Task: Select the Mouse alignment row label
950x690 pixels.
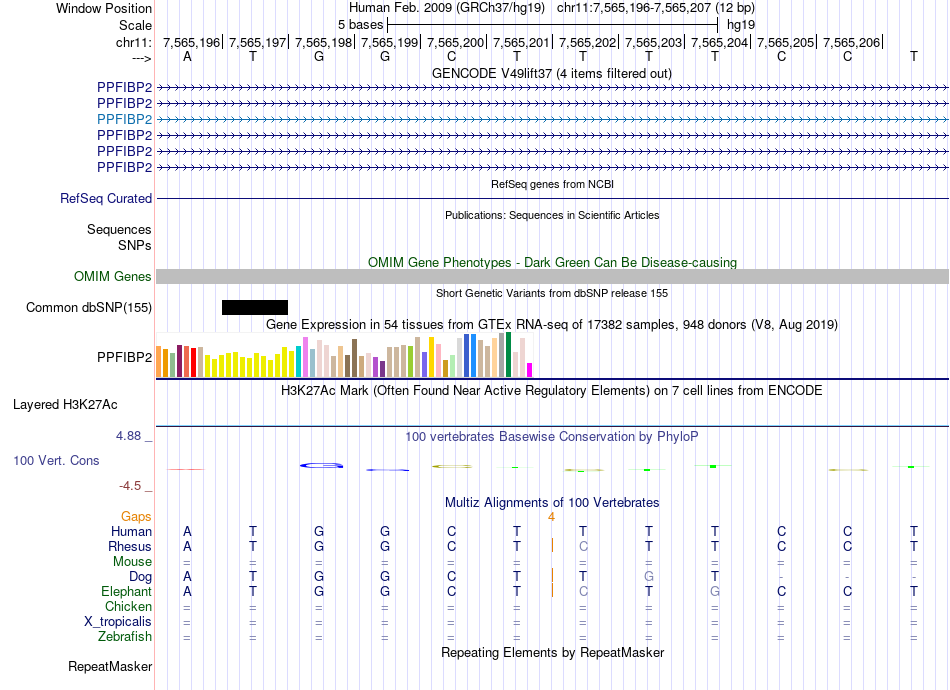Action: click(x=132, y=562)
